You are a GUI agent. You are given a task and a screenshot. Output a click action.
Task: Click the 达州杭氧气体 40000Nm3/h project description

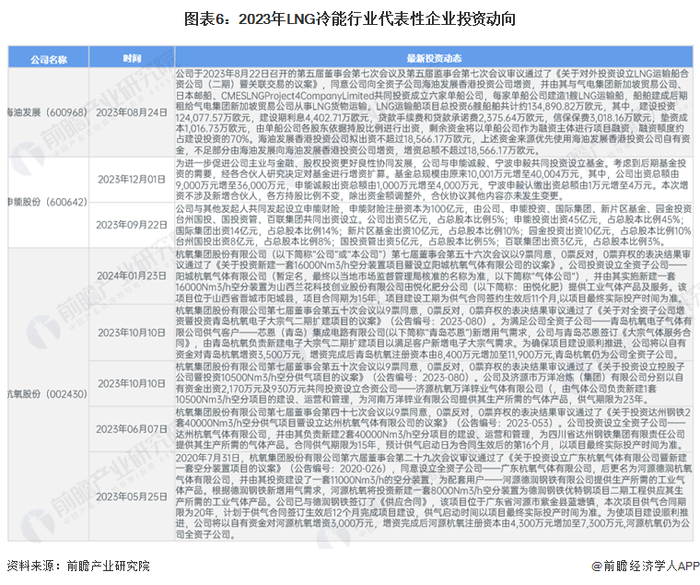point(433,429)
